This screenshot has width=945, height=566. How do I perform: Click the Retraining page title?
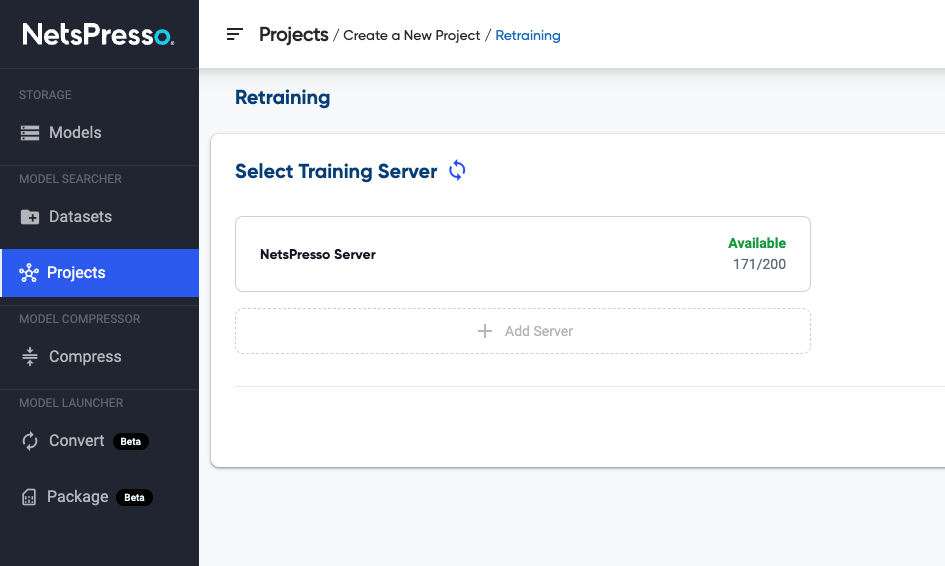[283, 97]
